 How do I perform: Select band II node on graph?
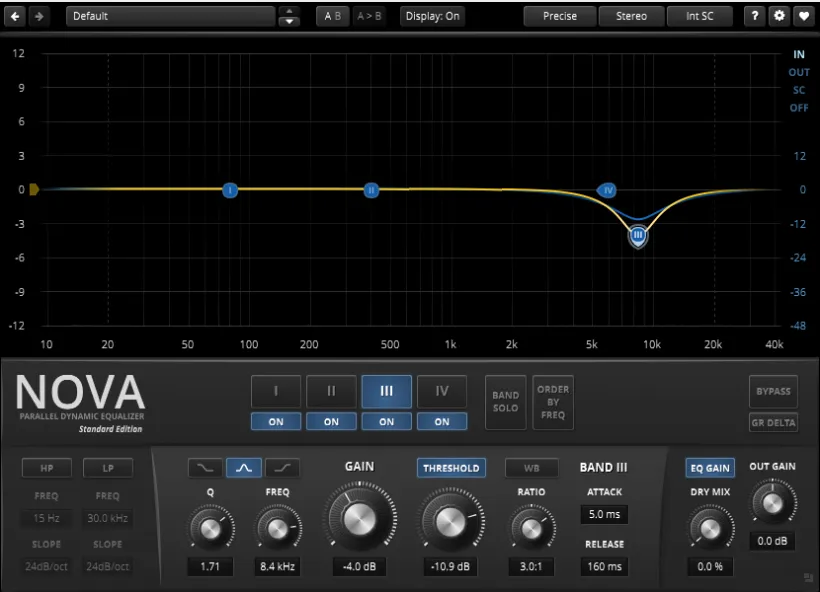371,190
